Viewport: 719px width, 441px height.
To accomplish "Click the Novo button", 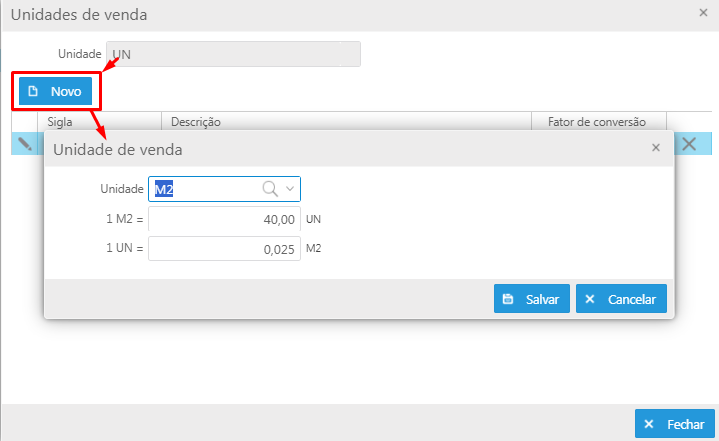I will point(55,91).
